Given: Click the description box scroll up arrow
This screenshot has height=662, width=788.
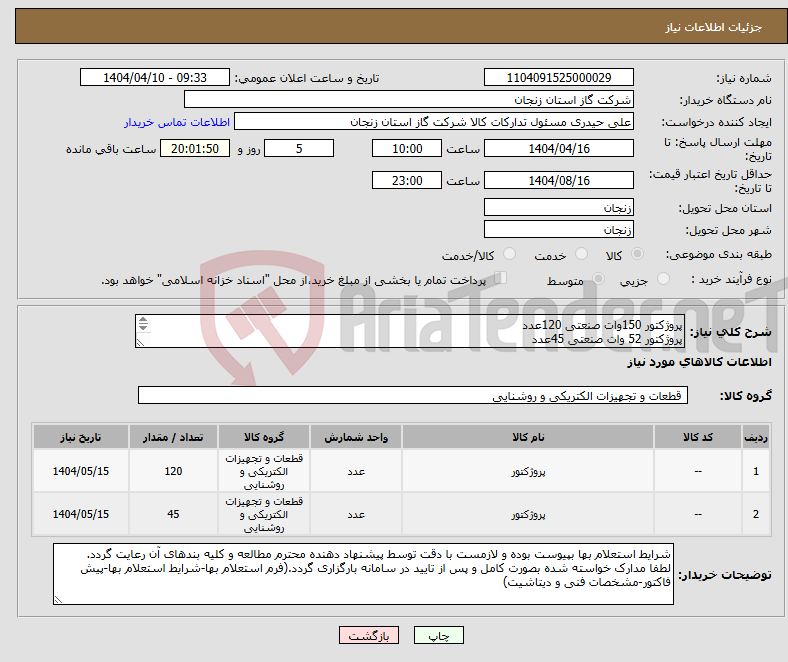Looking at the screenshot, I should (x=143, y=320).
